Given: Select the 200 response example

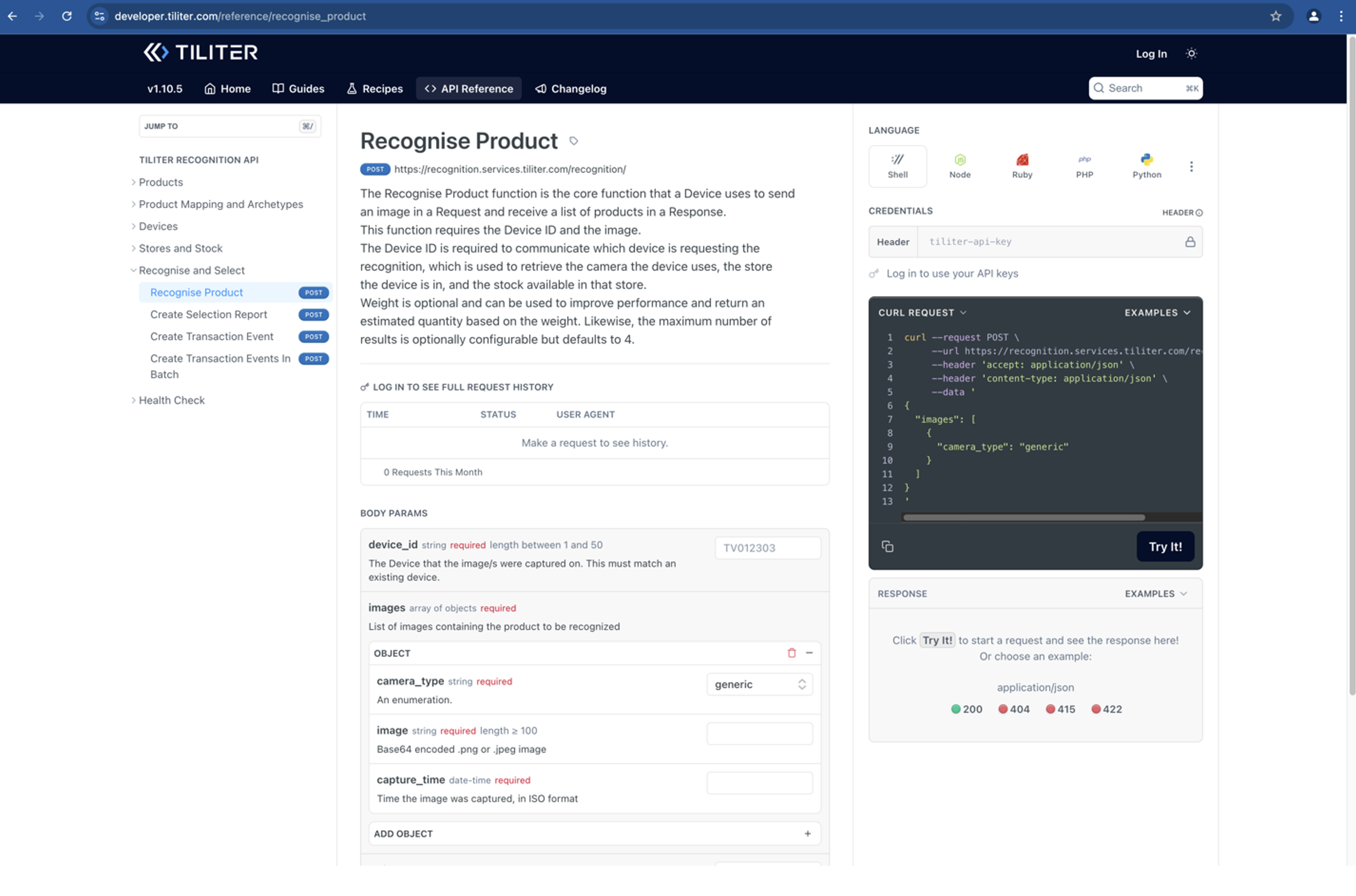Looking at the screenshot, I should coord(967,709).
